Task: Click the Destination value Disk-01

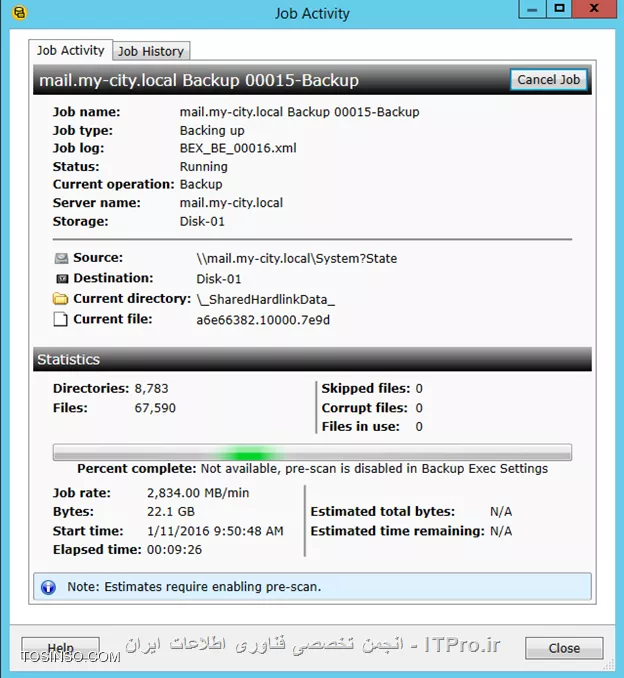Action: pyautogui.click(x=218, y=279)
